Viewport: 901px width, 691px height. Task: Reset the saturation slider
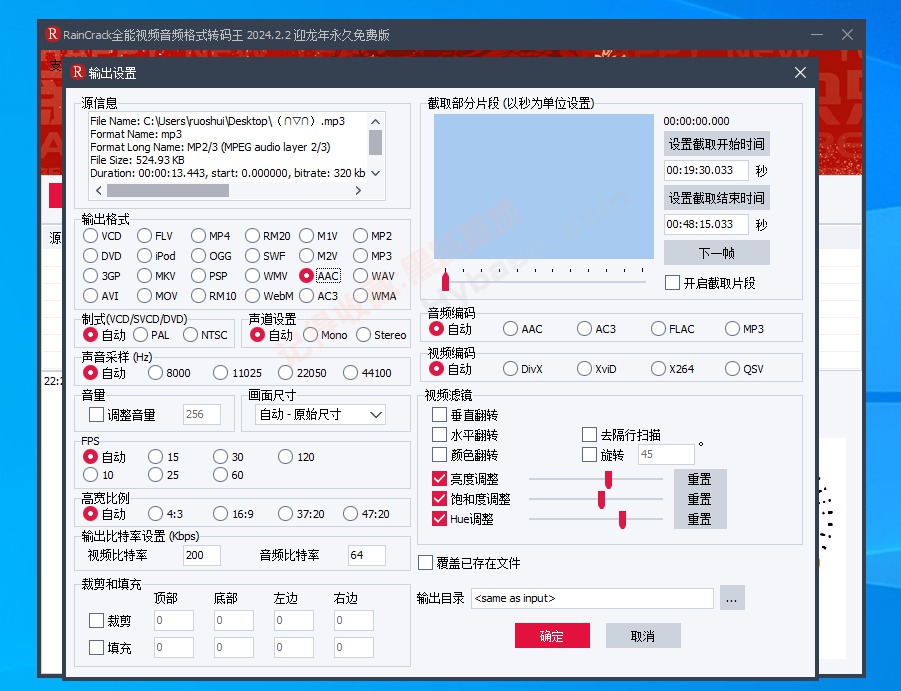tap(700, 499)
